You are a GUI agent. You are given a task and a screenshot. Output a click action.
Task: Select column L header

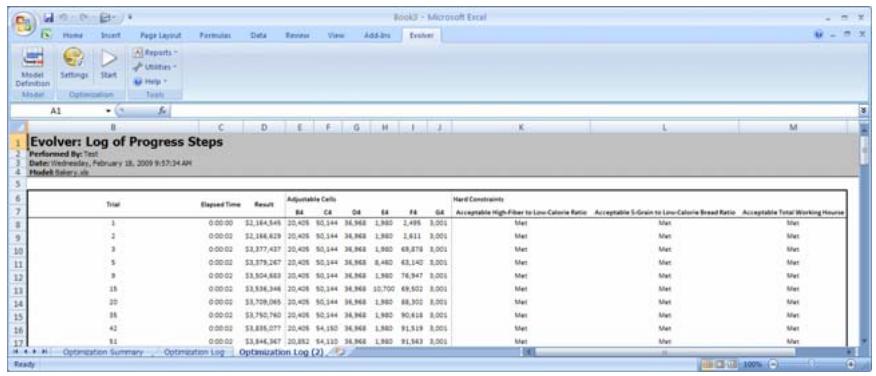point(664,127)
